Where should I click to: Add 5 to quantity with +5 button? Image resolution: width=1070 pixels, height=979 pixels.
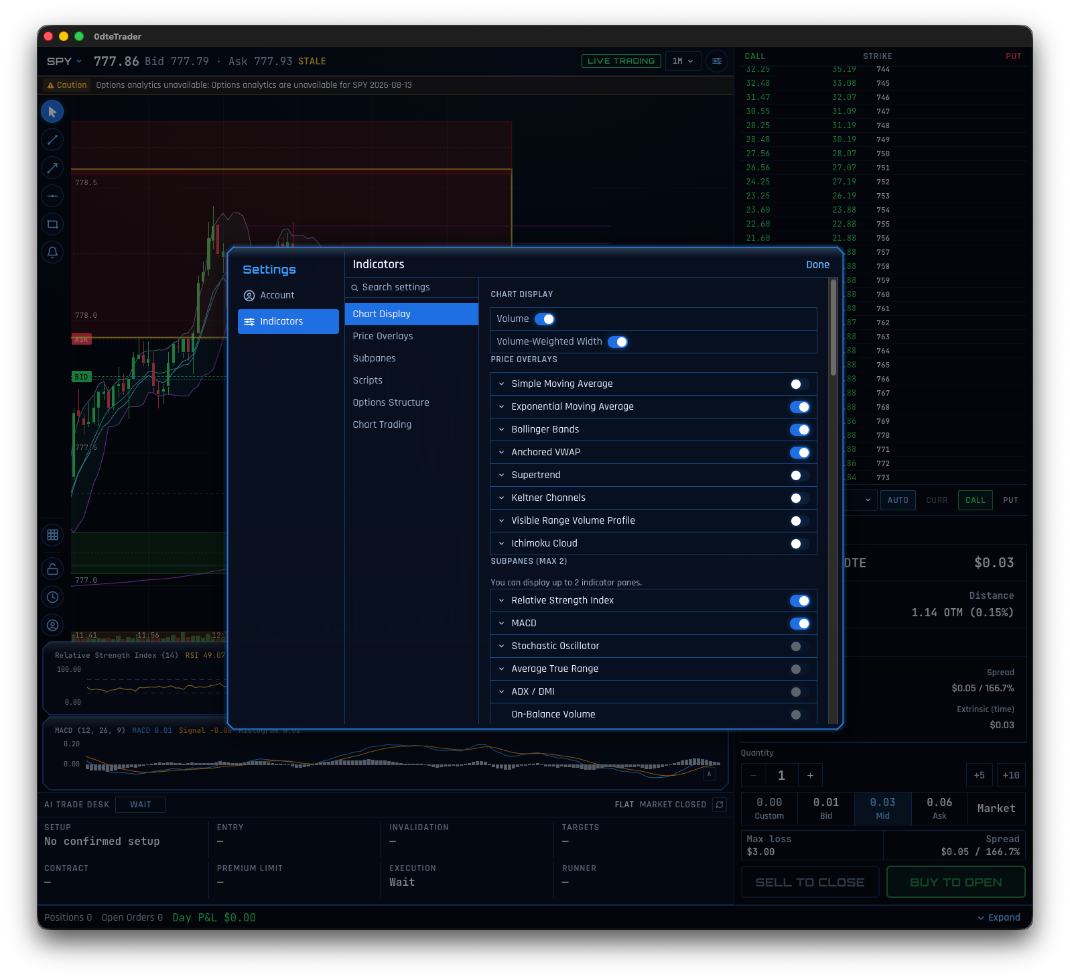(979, 776)
